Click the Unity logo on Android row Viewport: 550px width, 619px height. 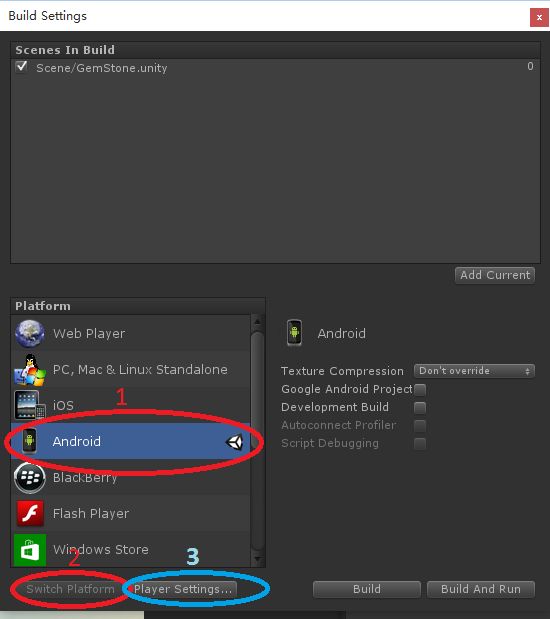234,442
